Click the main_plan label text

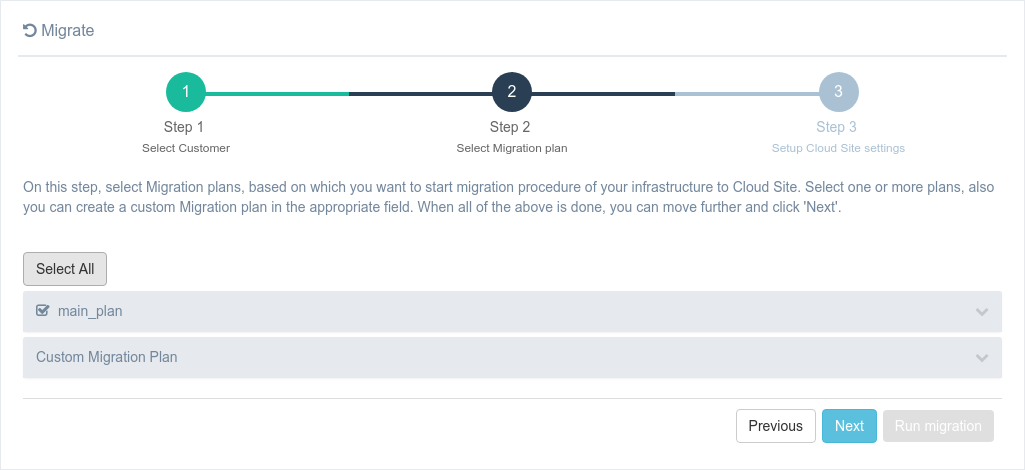pyautogui.click(x=90, y=311)
